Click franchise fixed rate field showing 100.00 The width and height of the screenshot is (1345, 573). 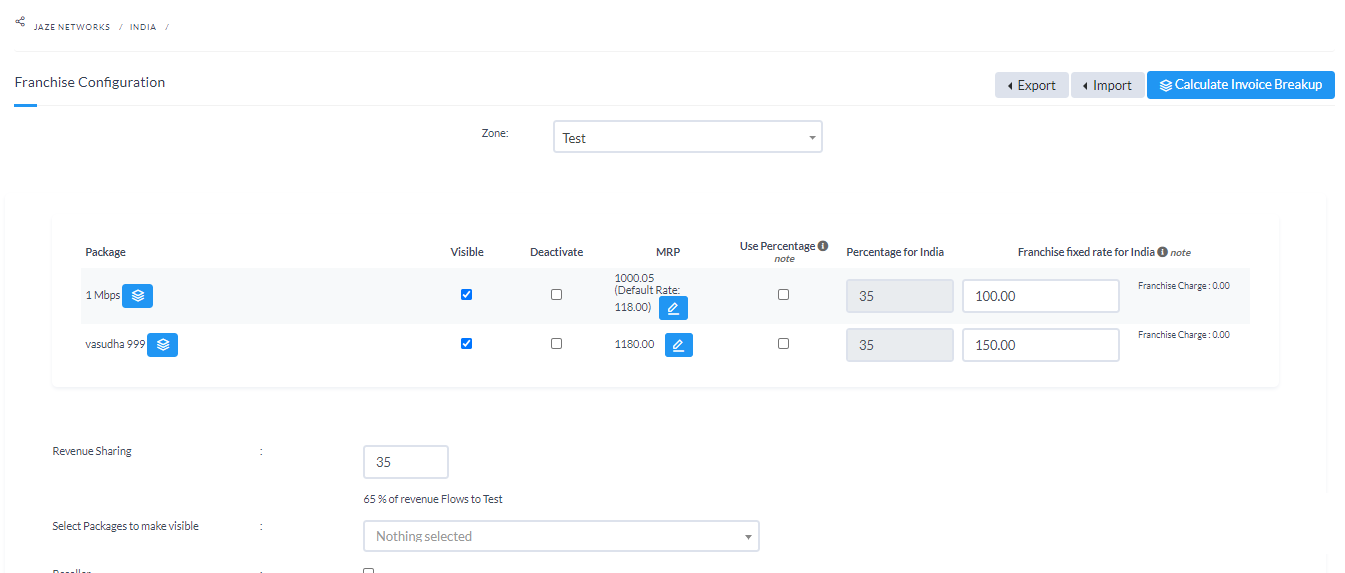click(1040, 296)
